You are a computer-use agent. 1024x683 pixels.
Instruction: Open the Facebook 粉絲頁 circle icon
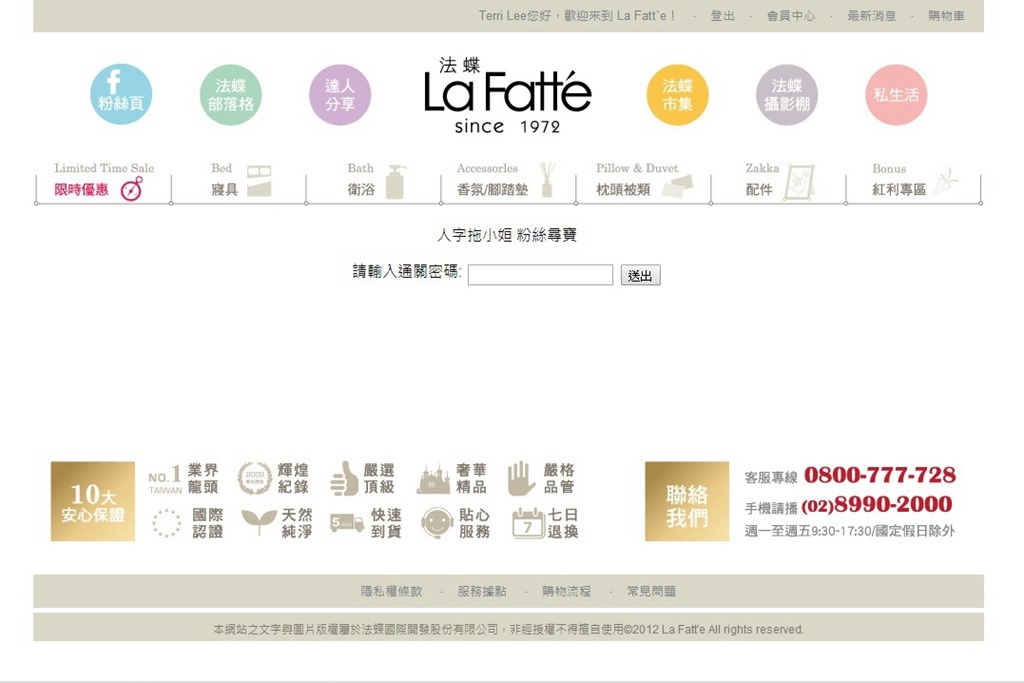(121, 95)
